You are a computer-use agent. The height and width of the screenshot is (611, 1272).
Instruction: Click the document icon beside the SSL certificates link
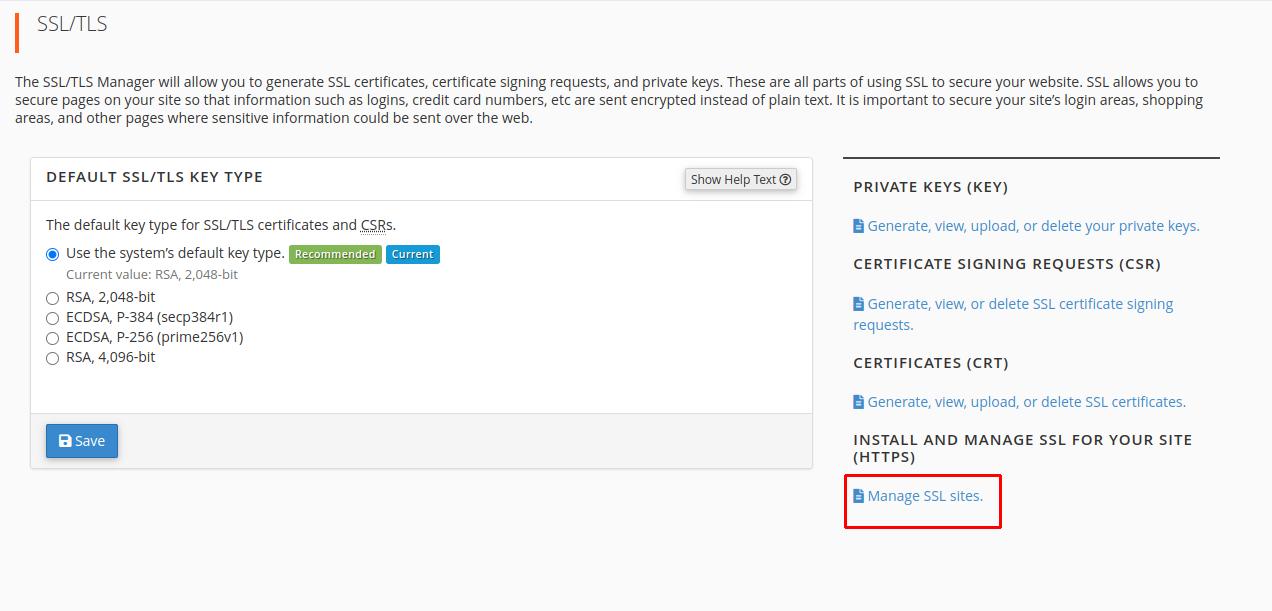pyautogui.click(x=858, y=402)
